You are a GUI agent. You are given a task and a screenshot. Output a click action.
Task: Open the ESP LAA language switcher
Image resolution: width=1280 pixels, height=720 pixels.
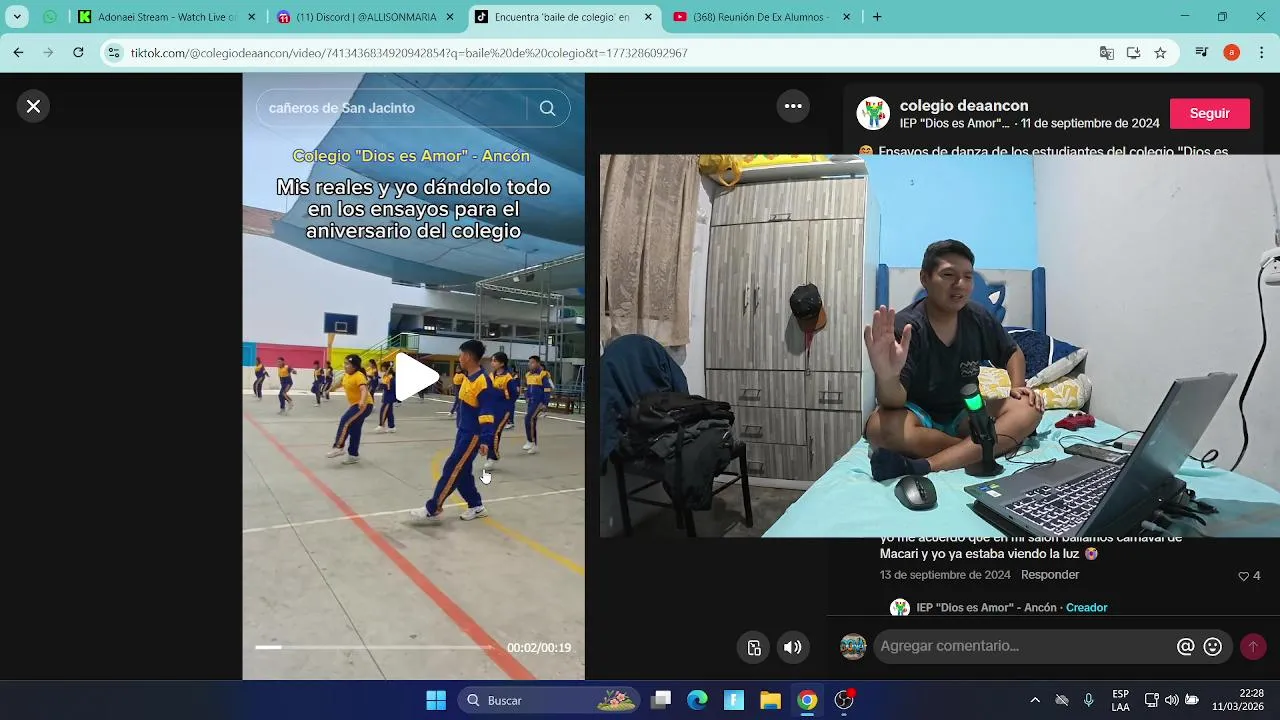pos(1120,700)
